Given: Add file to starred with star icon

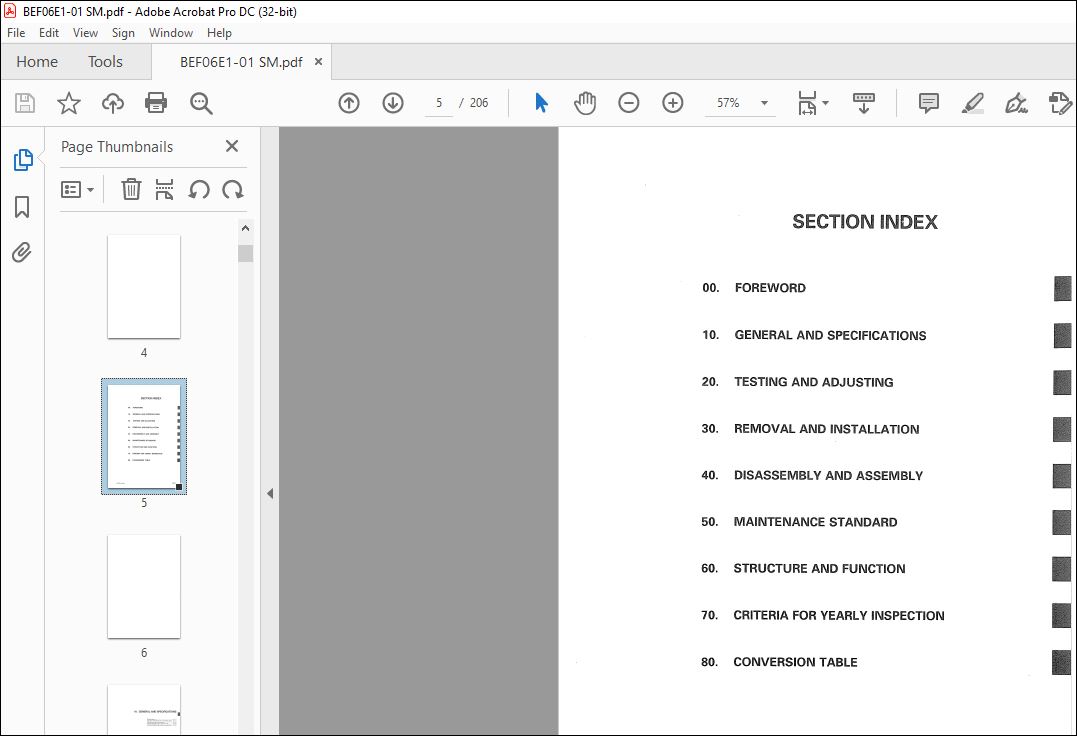Looking at the screenshot, I should click(x=69, y=103).
